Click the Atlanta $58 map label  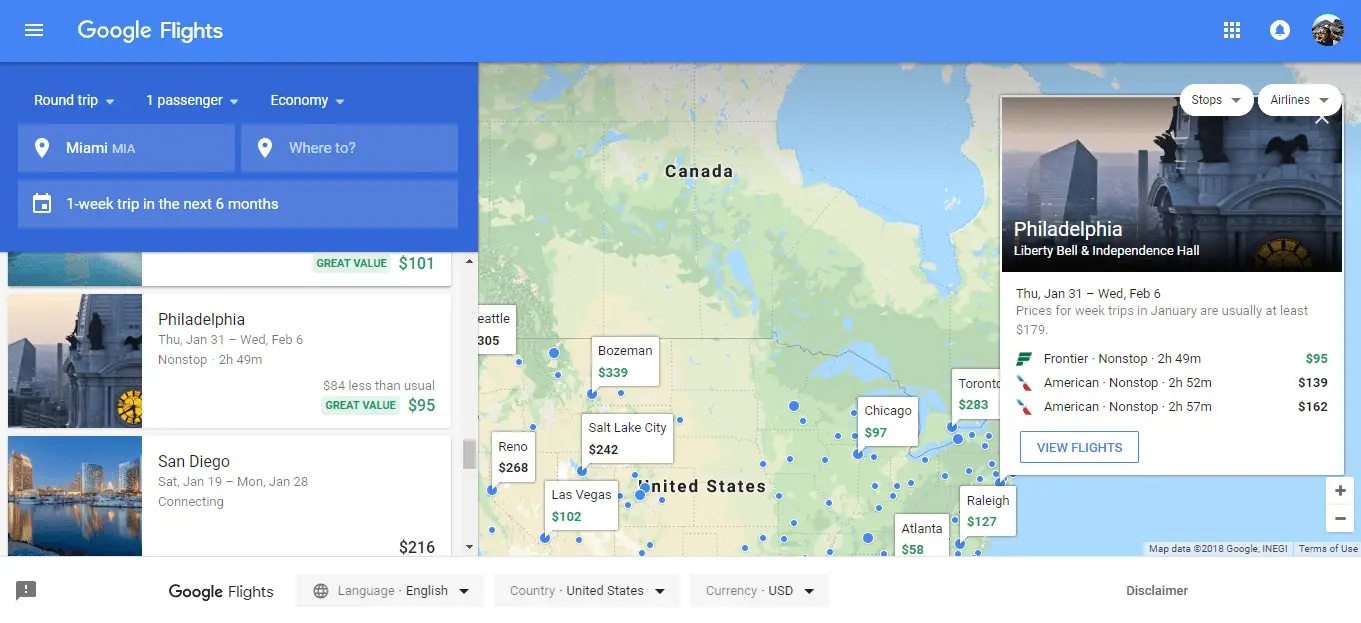point(921,536)
